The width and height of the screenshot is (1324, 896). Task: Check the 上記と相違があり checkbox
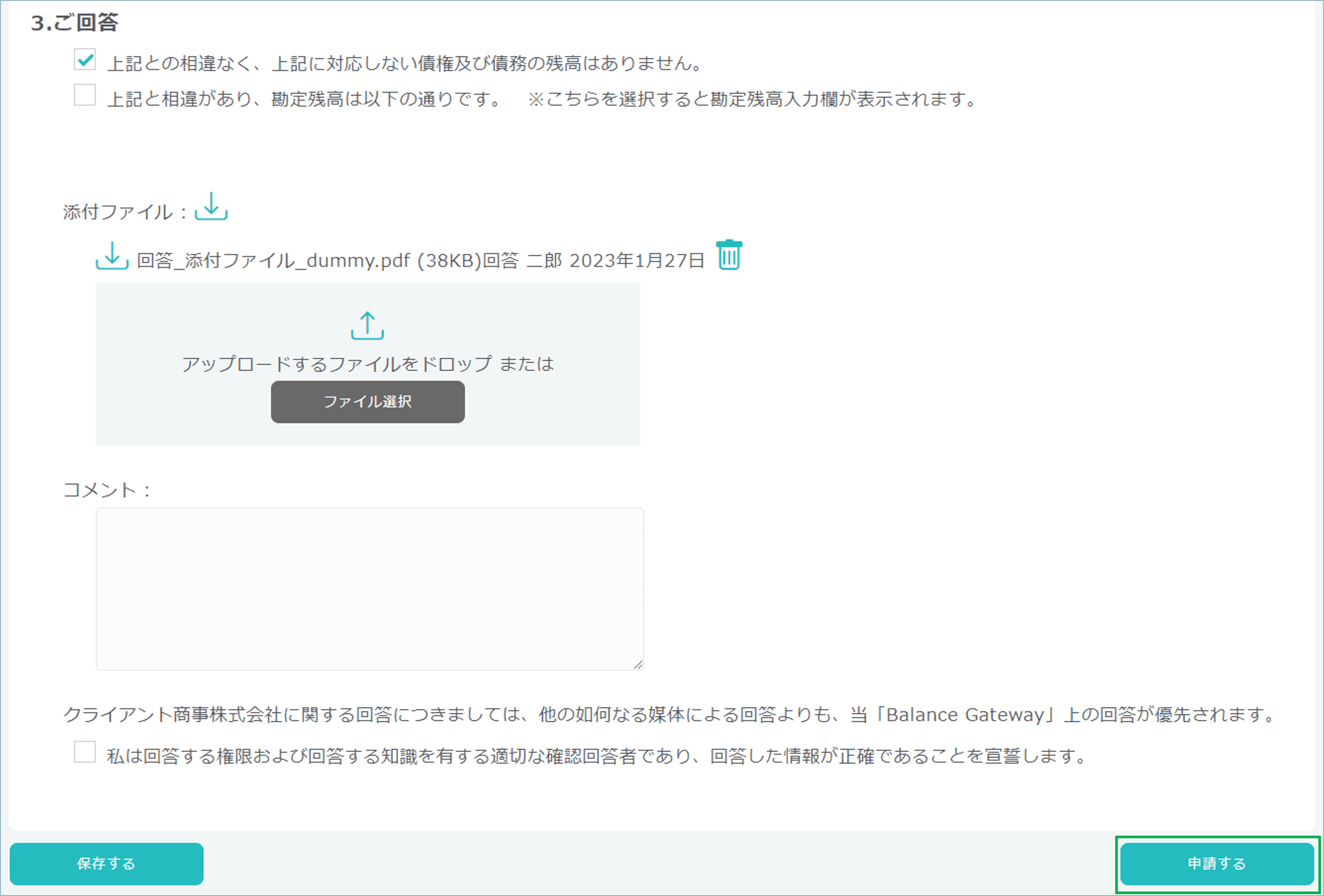85,95
